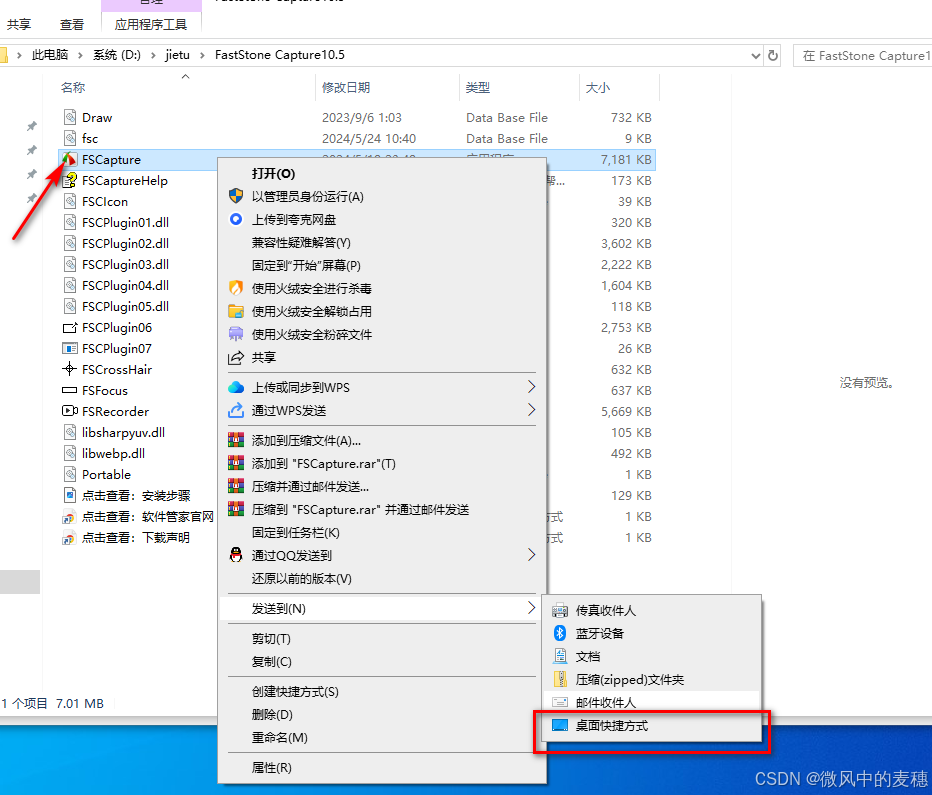
Task: Open the 查看 ribbon tab
Action: tap(72, 24)
